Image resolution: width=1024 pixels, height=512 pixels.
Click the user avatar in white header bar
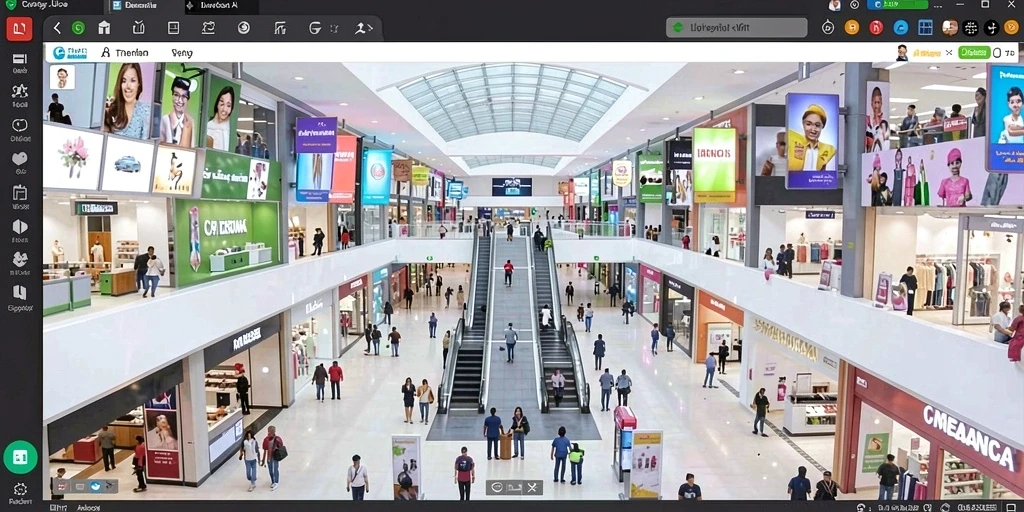(902, 52)
